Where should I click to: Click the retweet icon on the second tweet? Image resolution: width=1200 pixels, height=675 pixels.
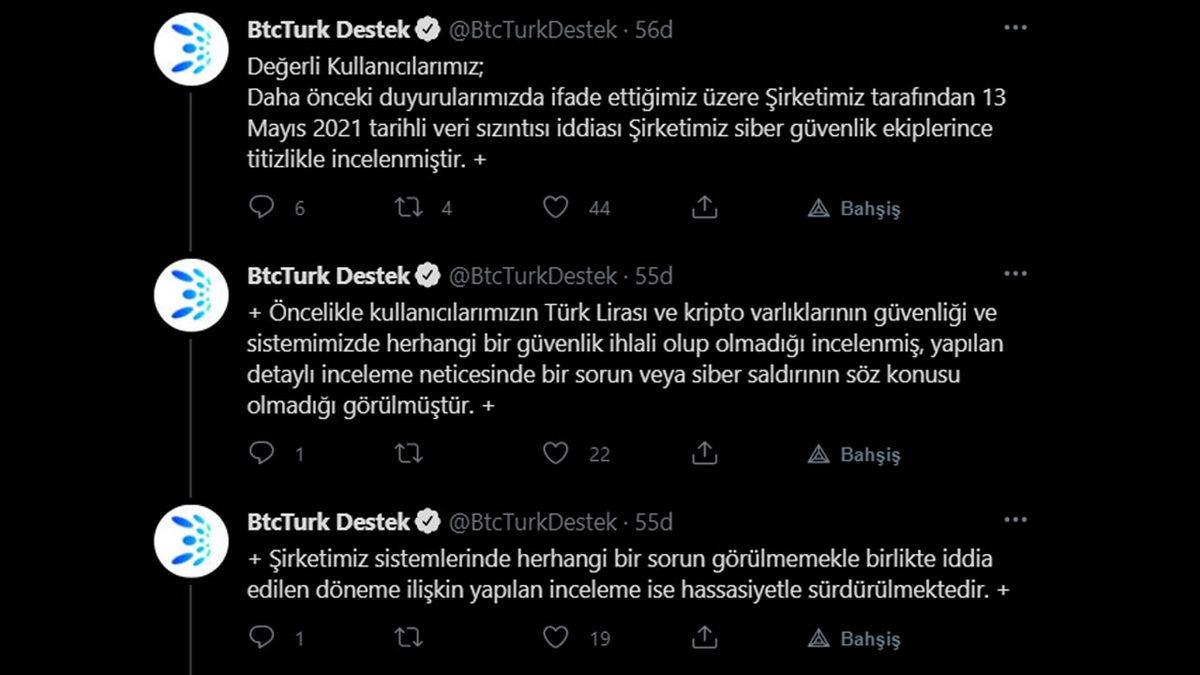(x=407, y=452)
